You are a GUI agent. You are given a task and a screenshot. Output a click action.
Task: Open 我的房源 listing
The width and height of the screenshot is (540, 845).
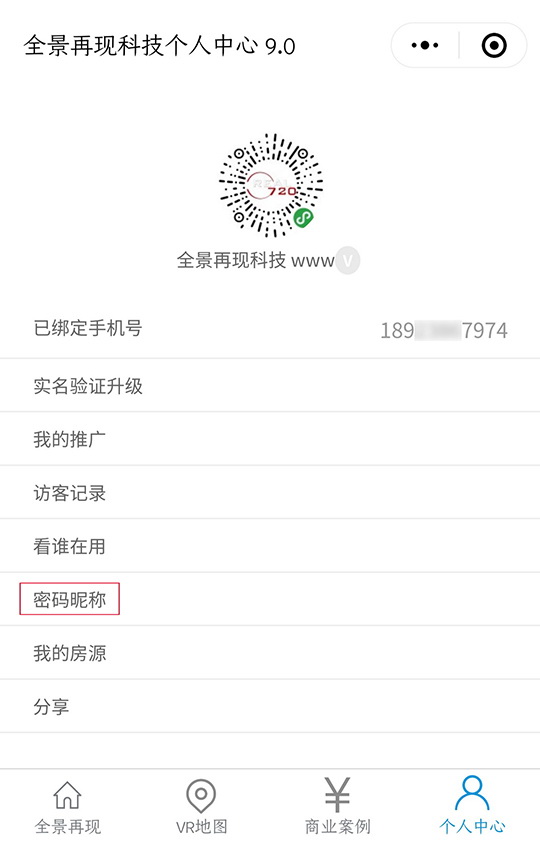pos(270,653)
